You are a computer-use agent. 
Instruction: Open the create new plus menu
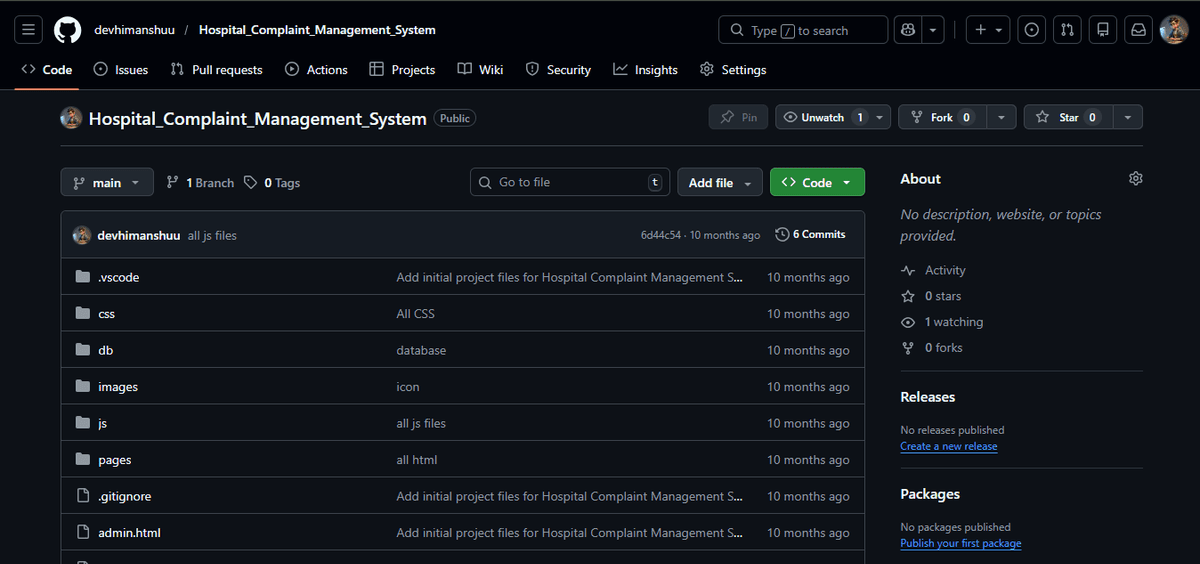click(x=988, y=30)
